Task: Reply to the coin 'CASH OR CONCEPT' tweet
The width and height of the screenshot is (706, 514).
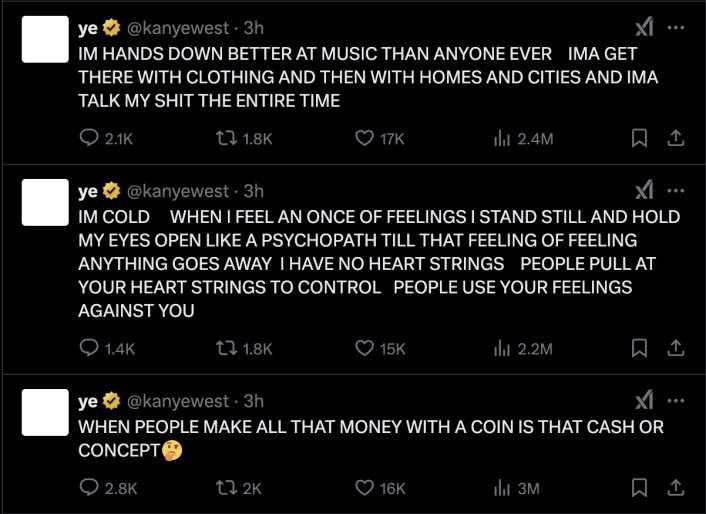Action: [x=88, y=488]
